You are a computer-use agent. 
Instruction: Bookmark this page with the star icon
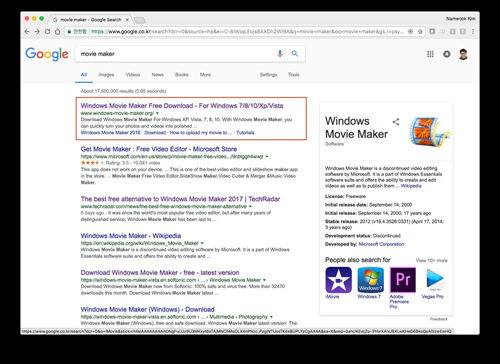(x=420, y=32)
